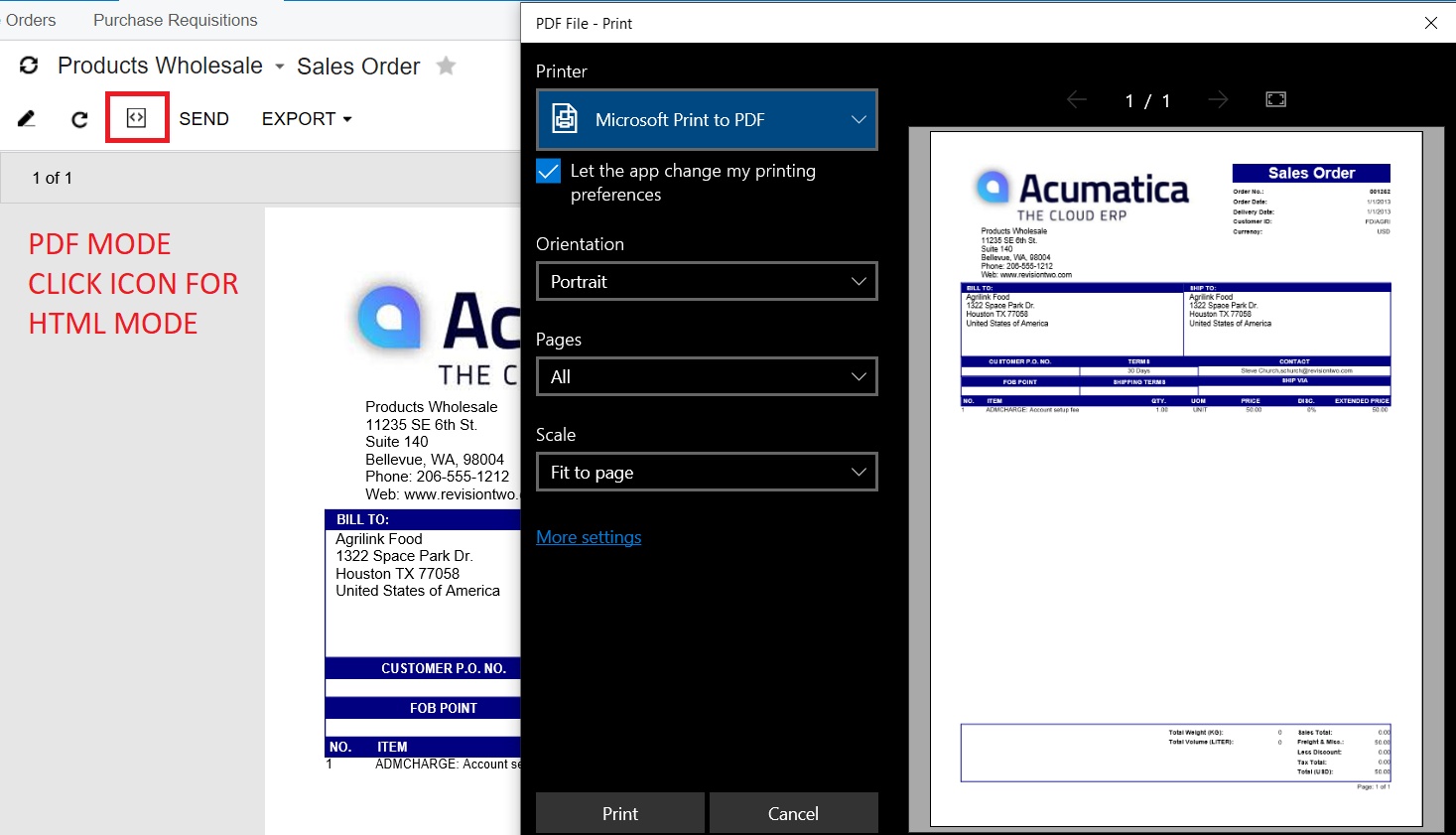This screenshot has height=835, width=1456.
Task: Open the Scale Fit to page dropdown
Action: [707, 472]
